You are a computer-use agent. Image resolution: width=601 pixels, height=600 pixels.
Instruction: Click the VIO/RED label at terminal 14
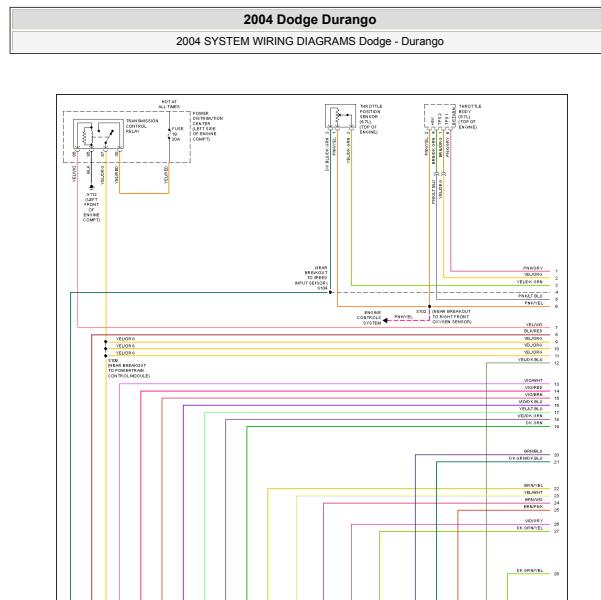(x=533, y=388)
